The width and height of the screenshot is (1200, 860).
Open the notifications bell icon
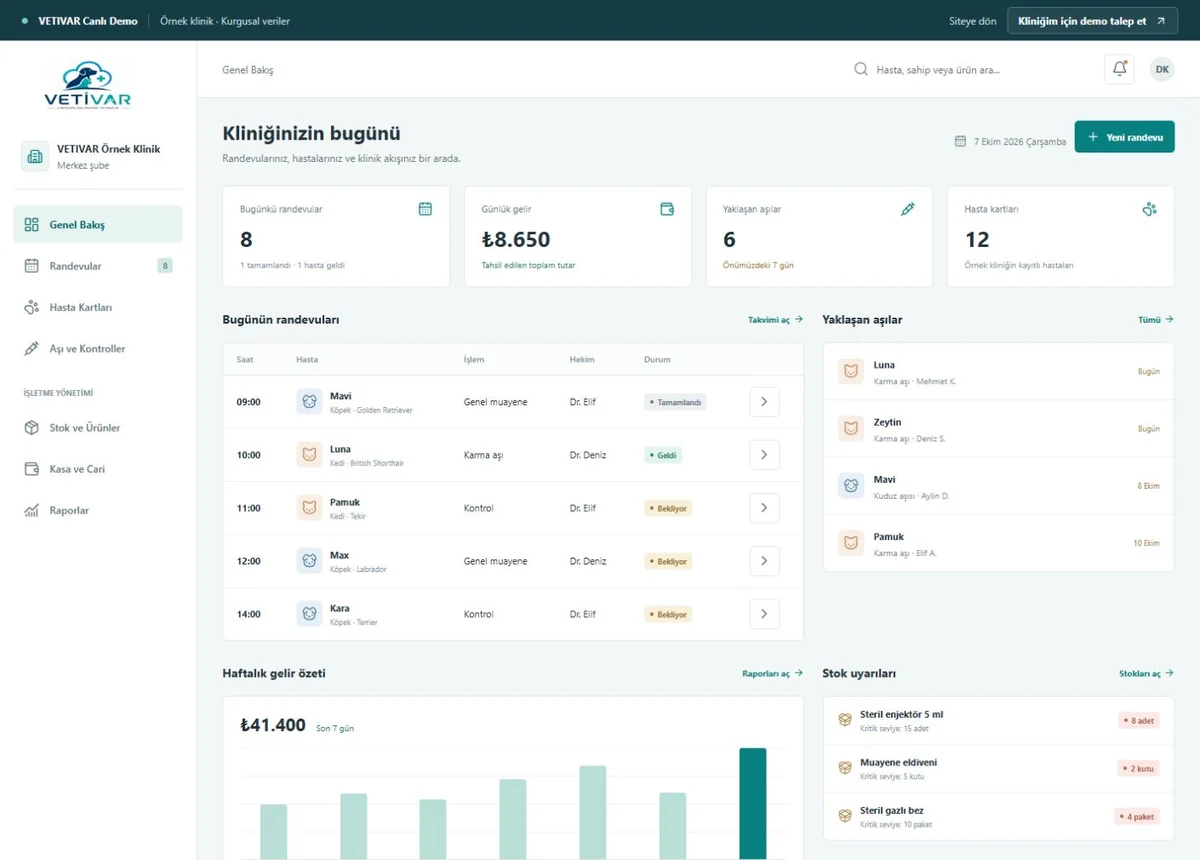click(1119, 69)
